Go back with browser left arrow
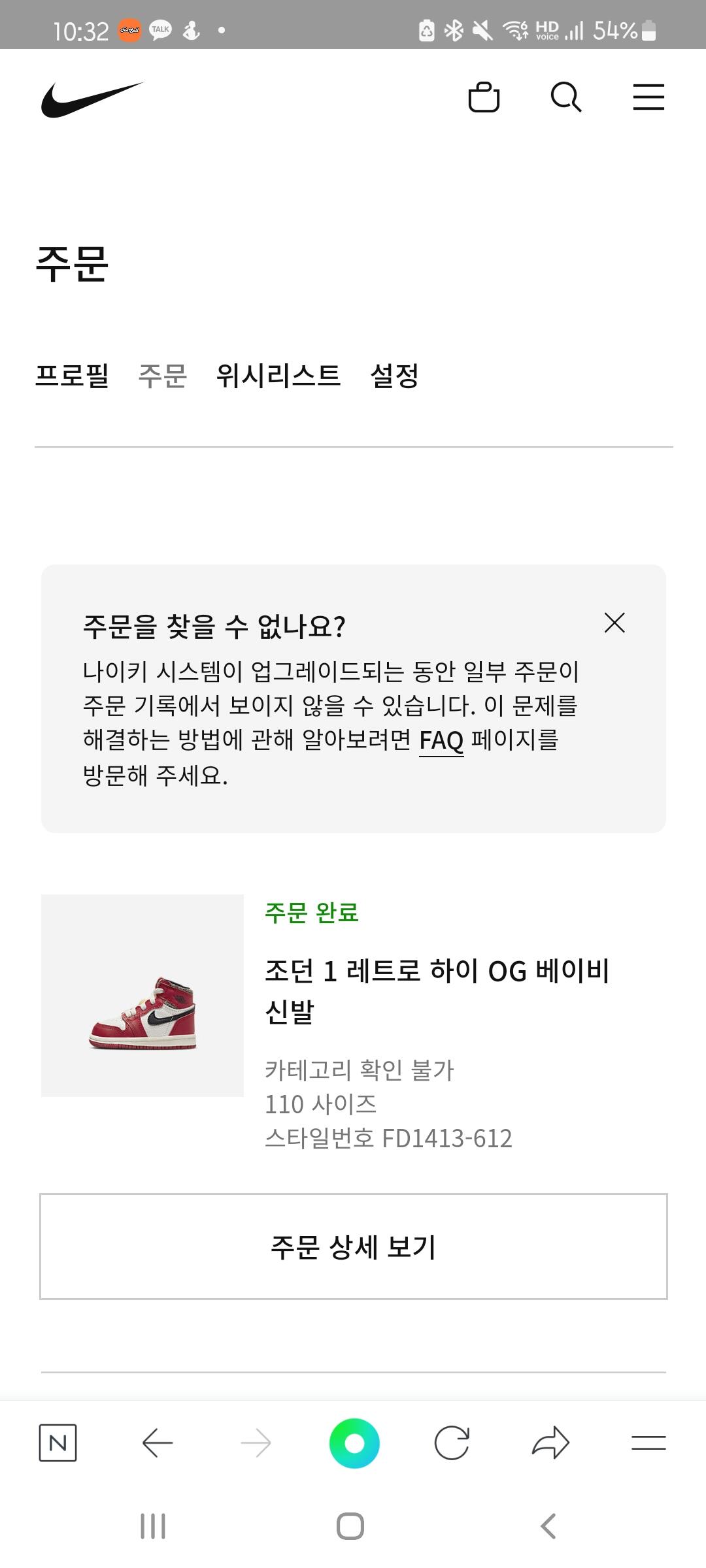Screen dimensions: 706x1568 (x=157, y=1443)
